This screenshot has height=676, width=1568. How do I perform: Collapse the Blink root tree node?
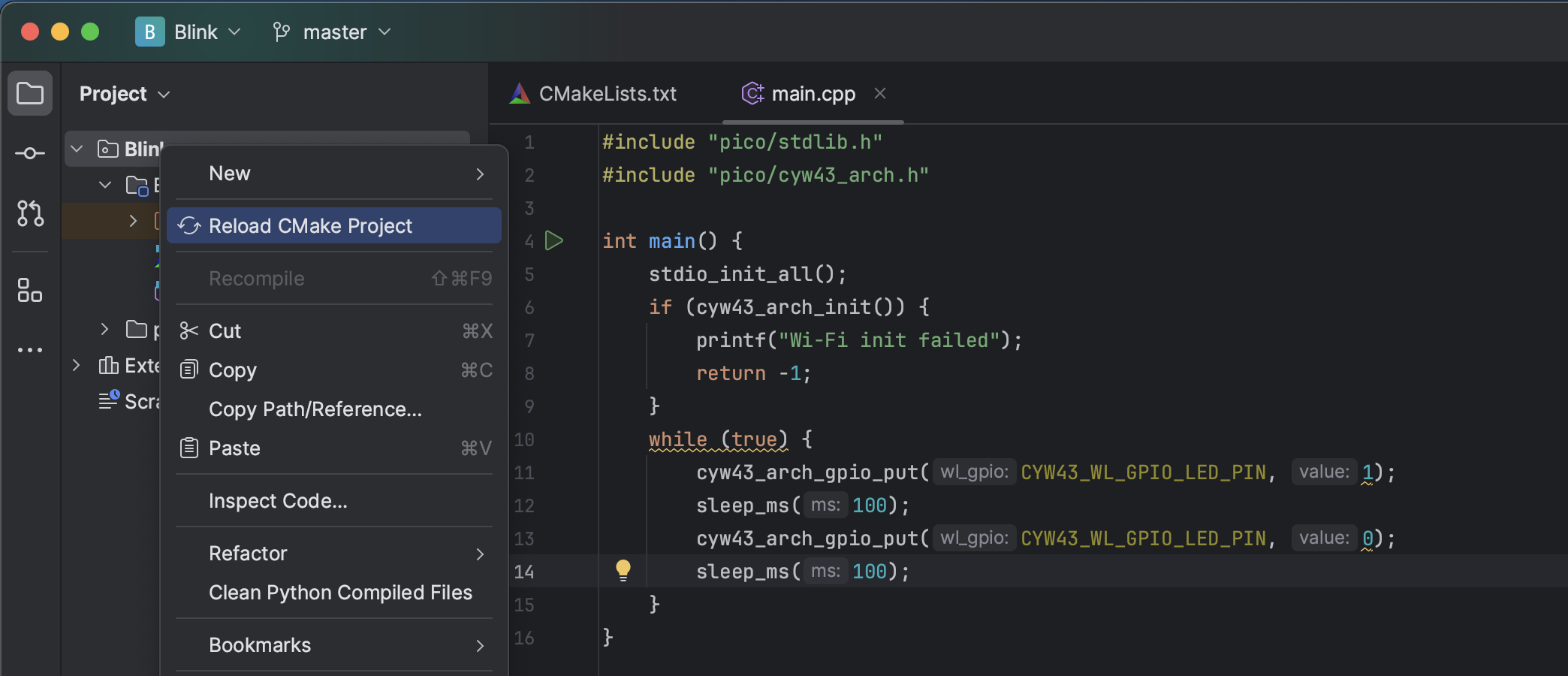[x=77, y=149]
